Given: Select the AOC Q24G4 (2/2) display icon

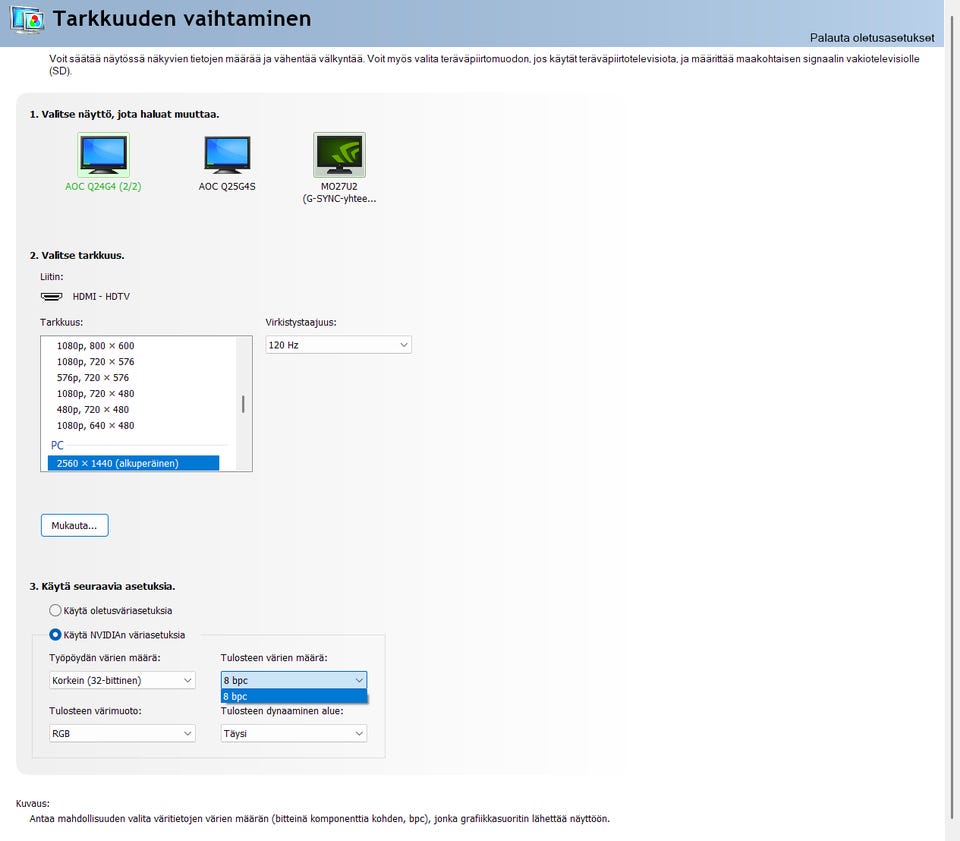Looking at the screenshot, I should pos(103,155).
